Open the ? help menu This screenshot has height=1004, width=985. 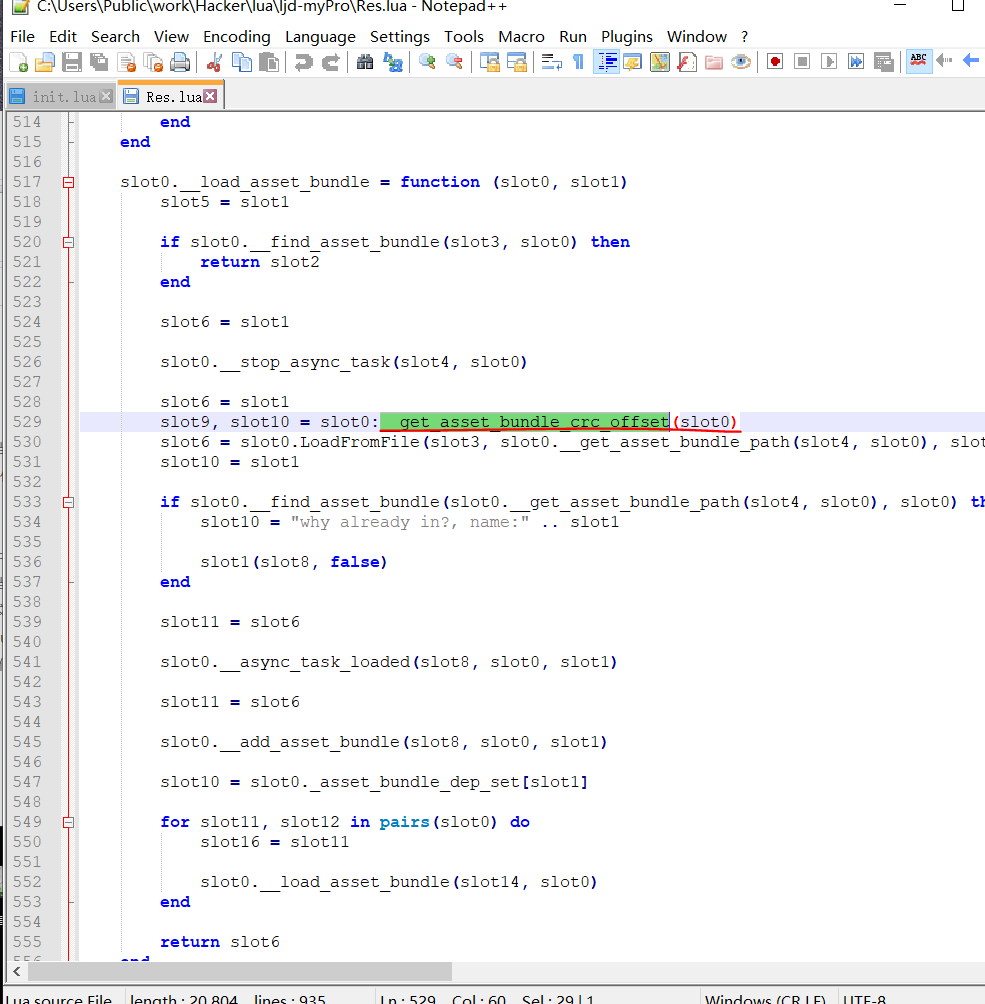tap(744, 36)
